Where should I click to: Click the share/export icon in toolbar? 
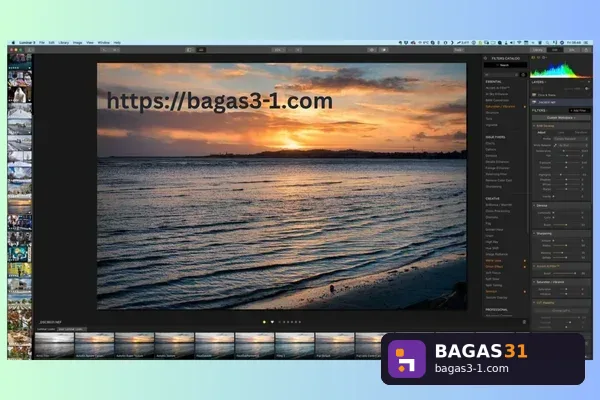tap(586, 50)
